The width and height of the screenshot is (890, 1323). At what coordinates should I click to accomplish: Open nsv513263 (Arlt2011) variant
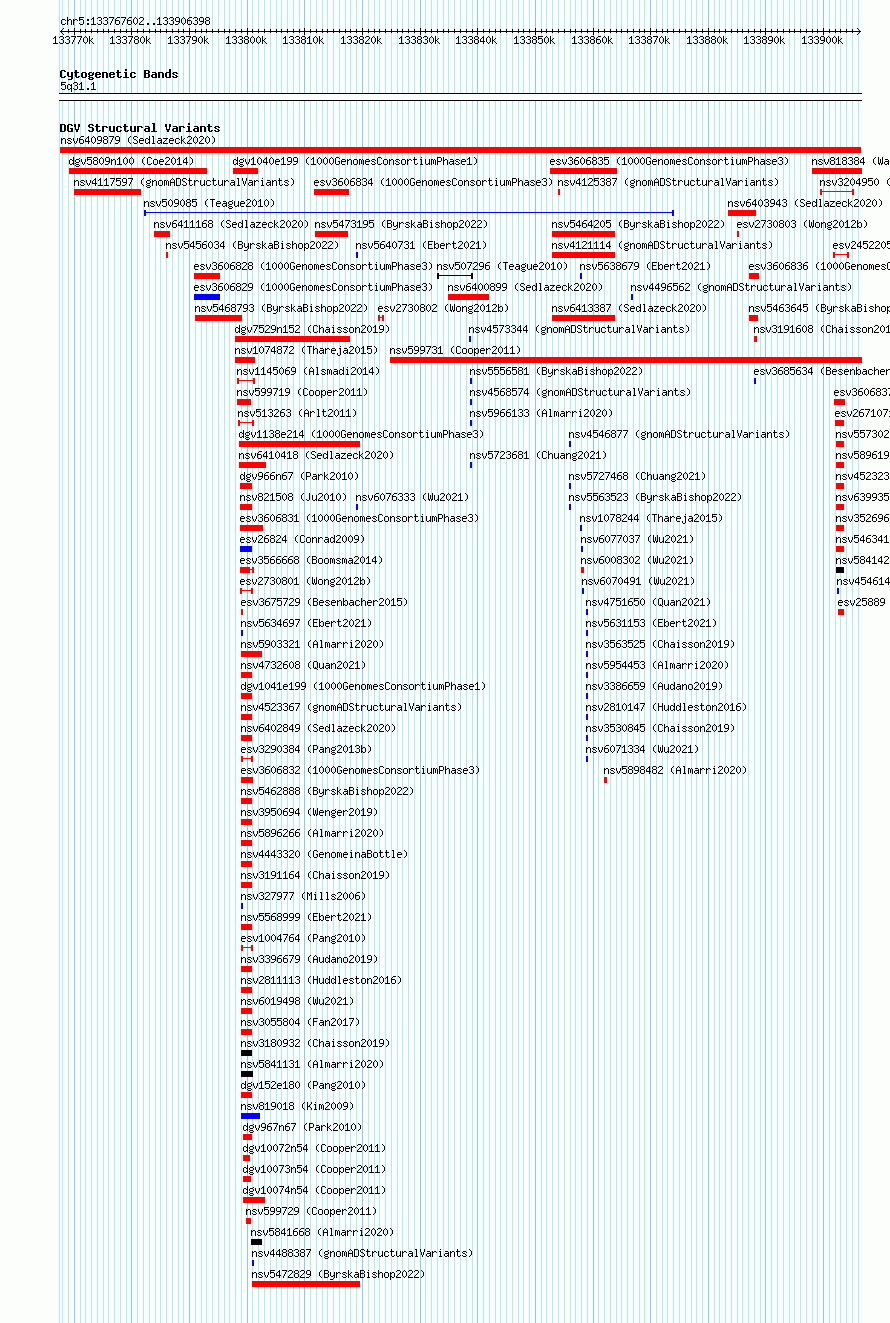297,413
